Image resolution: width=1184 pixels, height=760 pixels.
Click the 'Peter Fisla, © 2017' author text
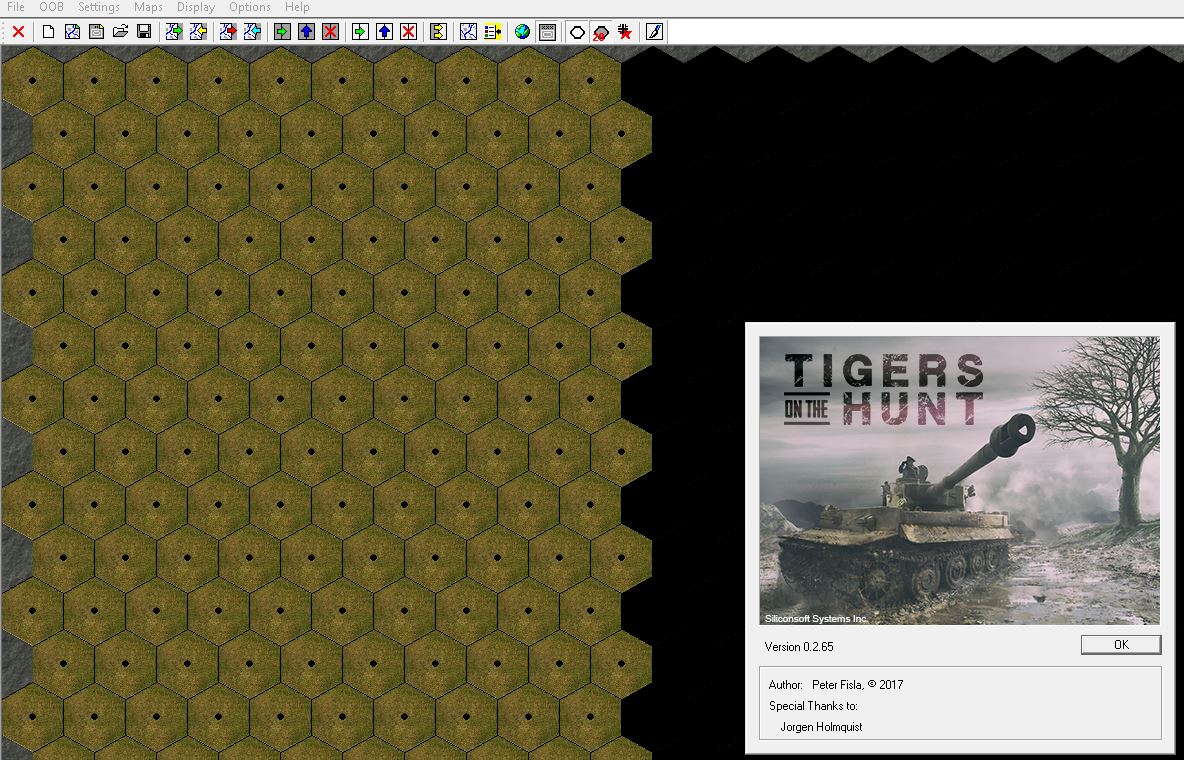pos(858,684)
